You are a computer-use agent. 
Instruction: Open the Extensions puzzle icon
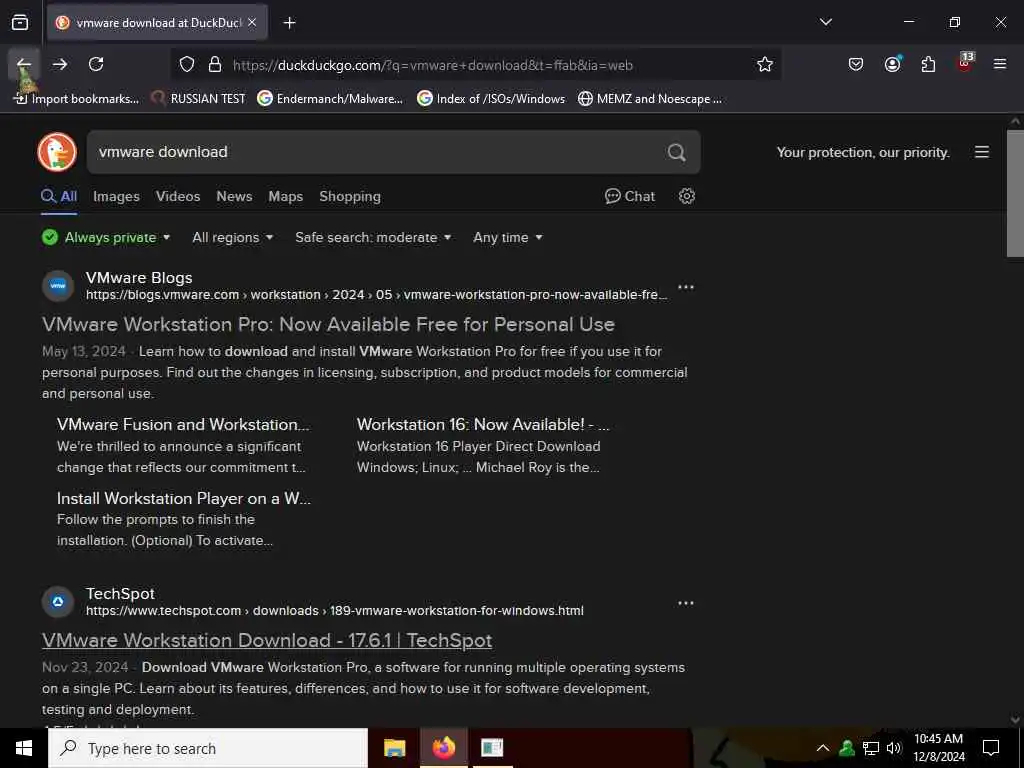click(x=928, y=64)
